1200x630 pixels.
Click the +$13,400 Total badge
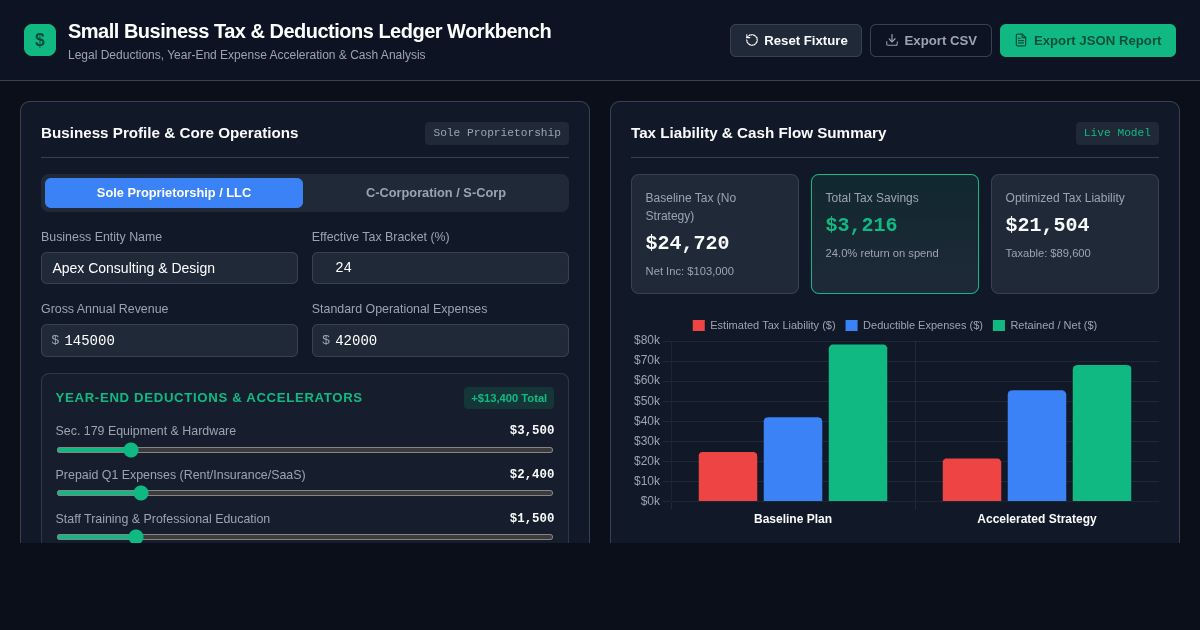[509, 398]
